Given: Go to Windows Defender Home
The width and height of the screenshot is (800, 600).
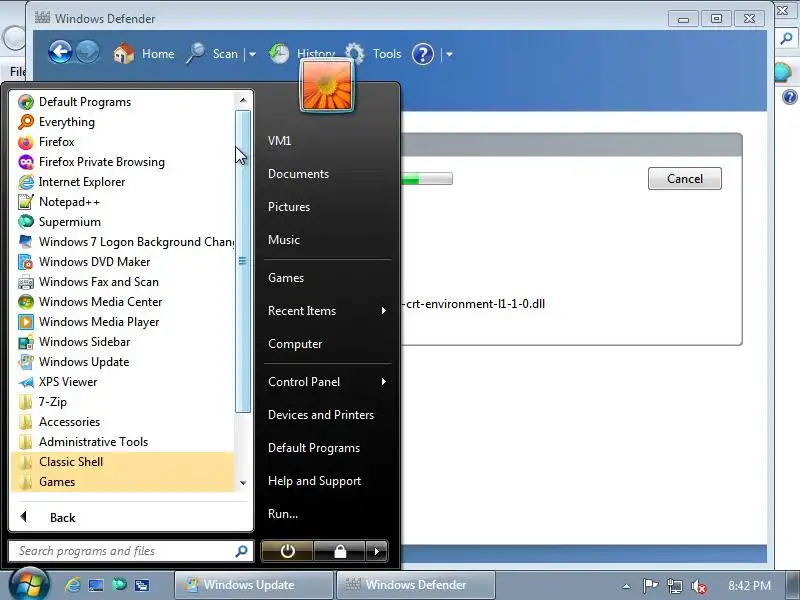Looking at the screenshot, I should point(144,54).
